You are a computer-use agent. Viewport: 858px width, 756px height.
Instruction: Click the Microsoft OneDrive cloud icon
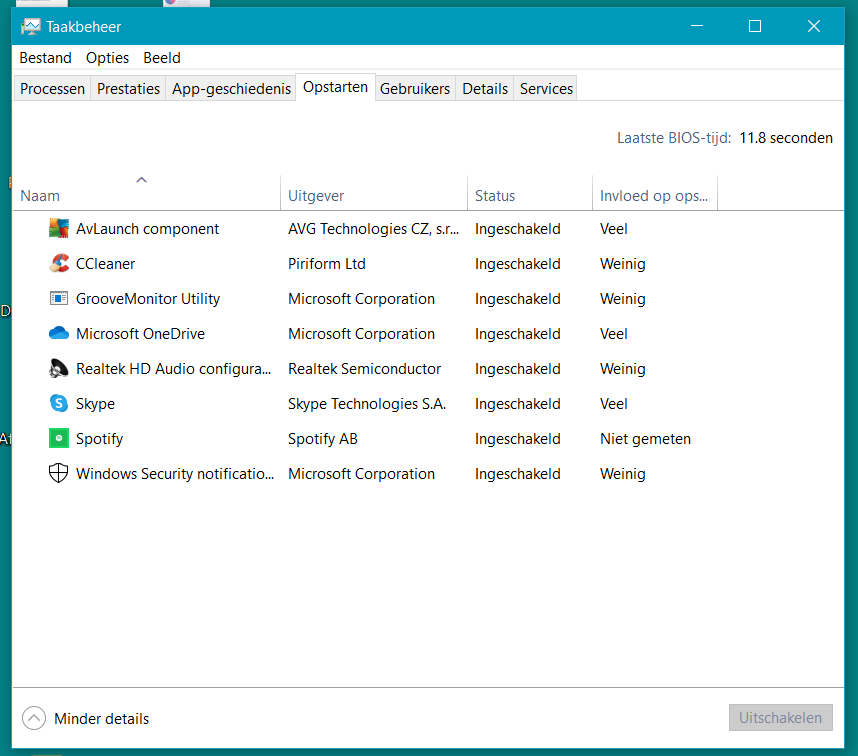(59, 334)
